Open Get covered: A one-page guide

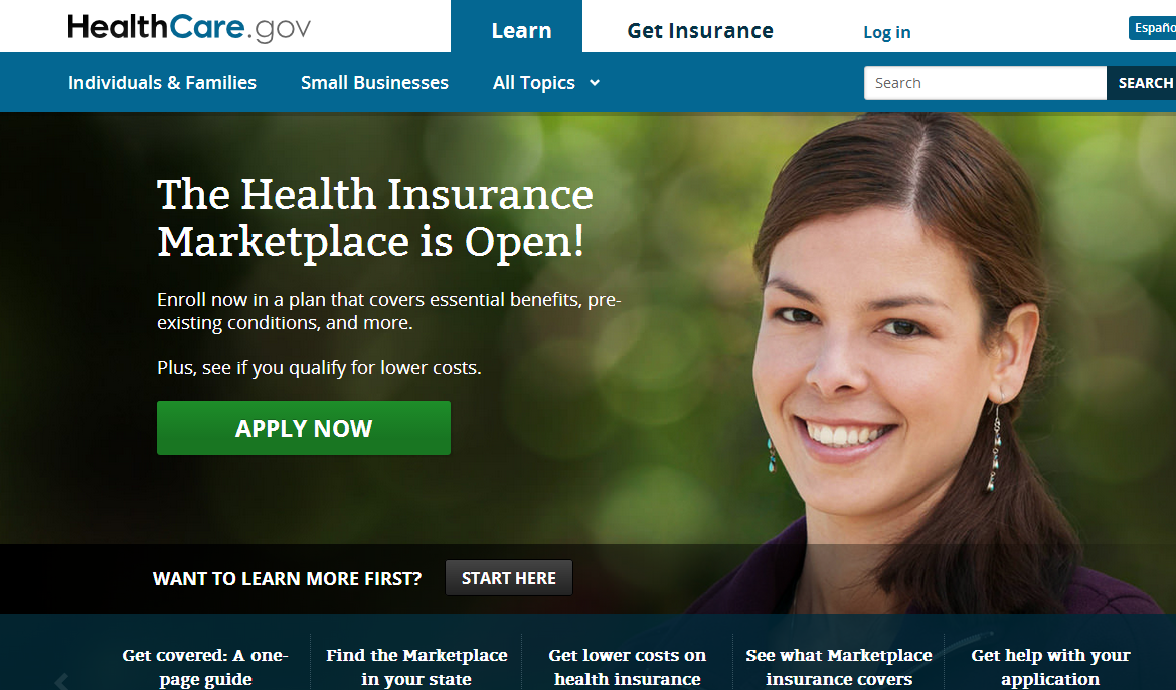(x=206, y=667)
